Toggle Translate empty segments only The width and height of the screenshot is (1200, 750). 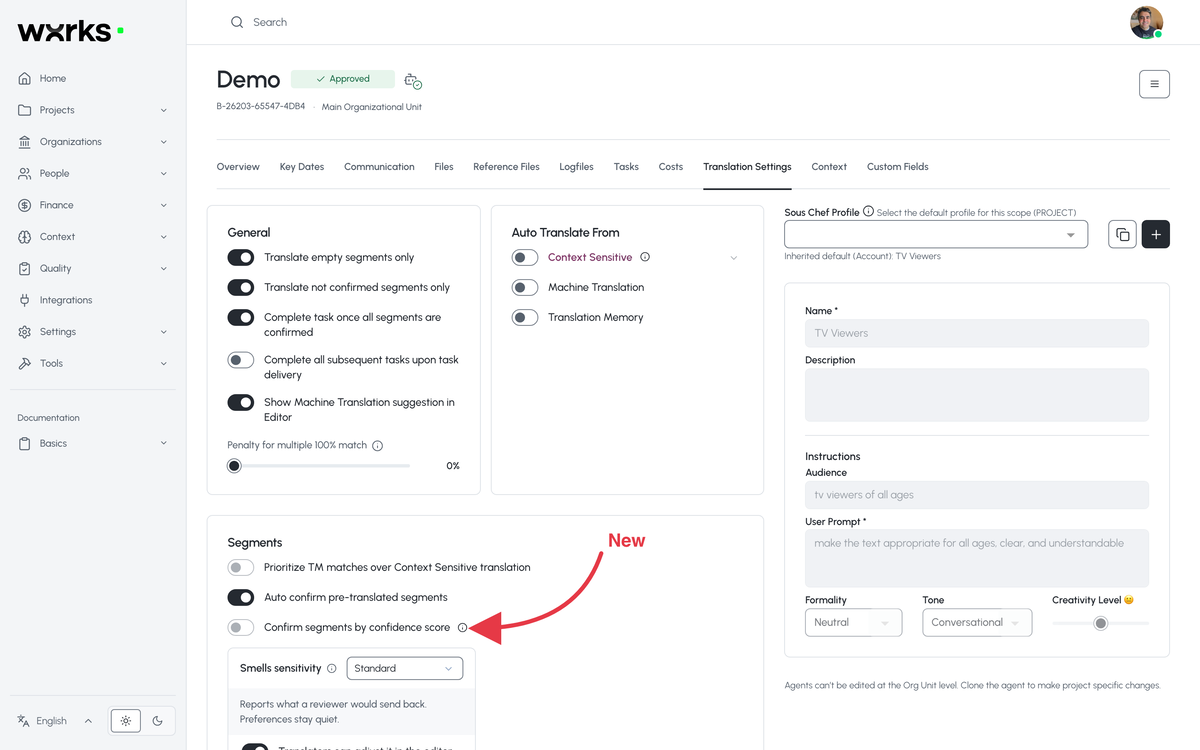(241, 257)
